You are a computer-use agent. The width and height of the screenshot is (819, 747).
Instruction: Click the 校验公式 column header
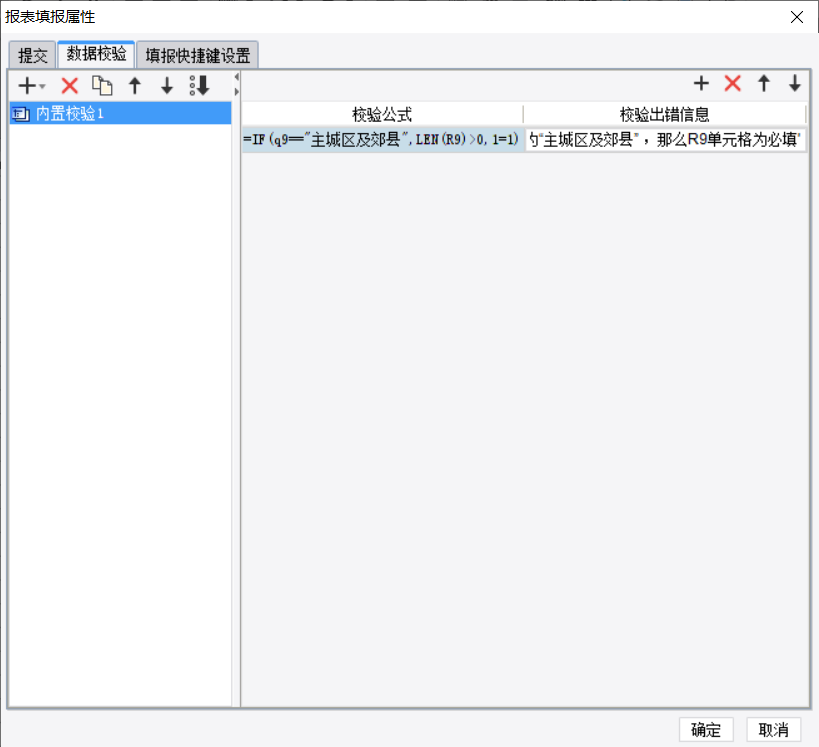[382, 114]
